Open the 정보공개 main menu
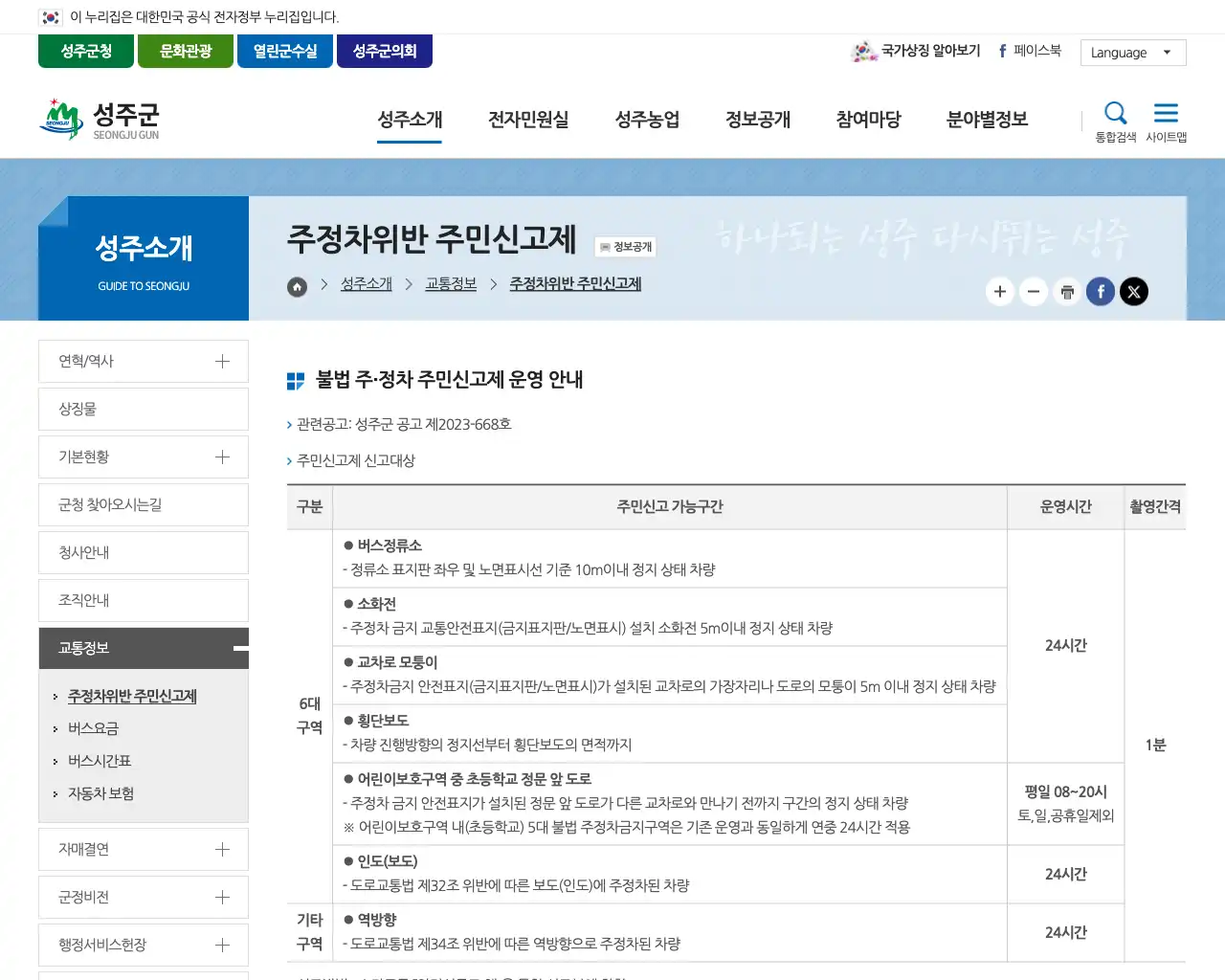 758,120
